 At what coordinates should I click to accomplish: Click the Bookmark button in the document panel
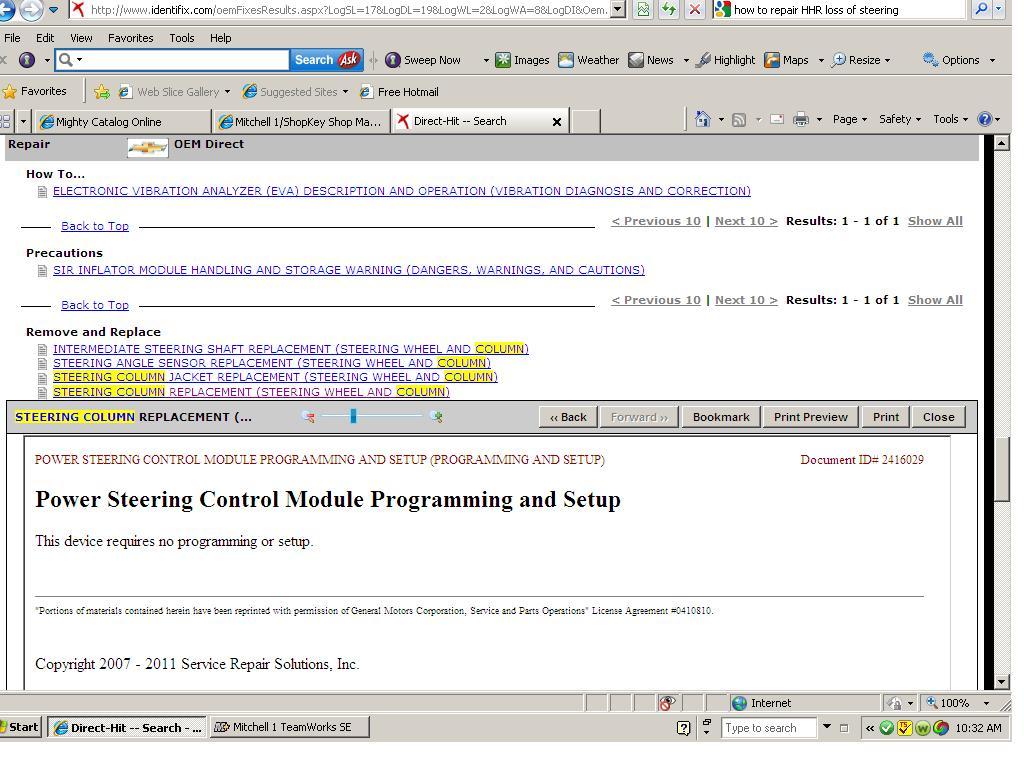tap(721, 417)
